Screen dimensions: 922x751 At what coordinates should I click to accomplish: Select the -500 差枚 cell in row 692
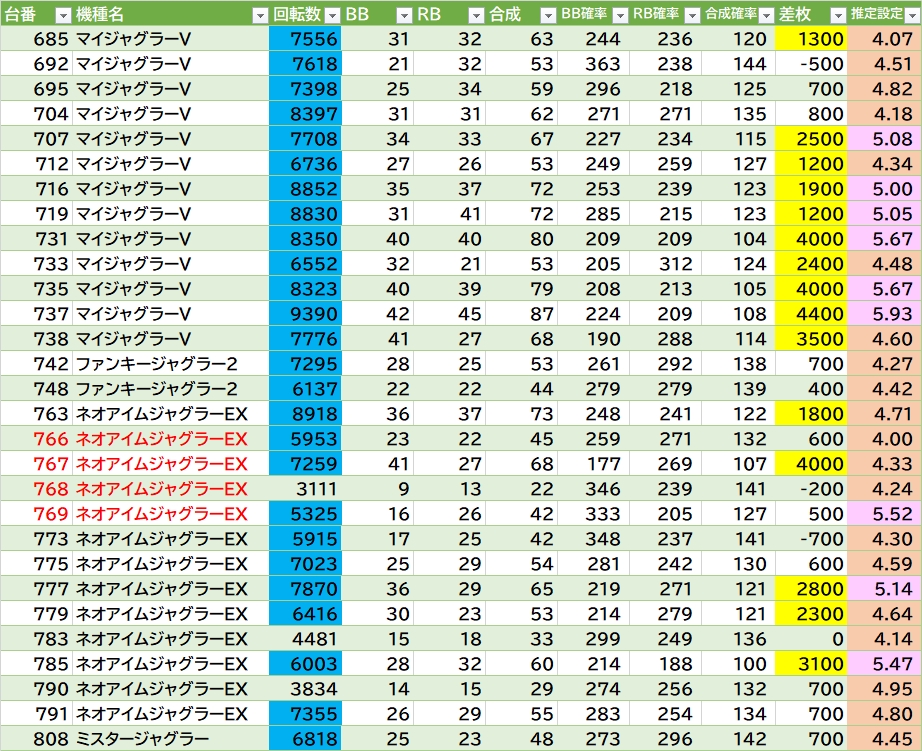811,64
